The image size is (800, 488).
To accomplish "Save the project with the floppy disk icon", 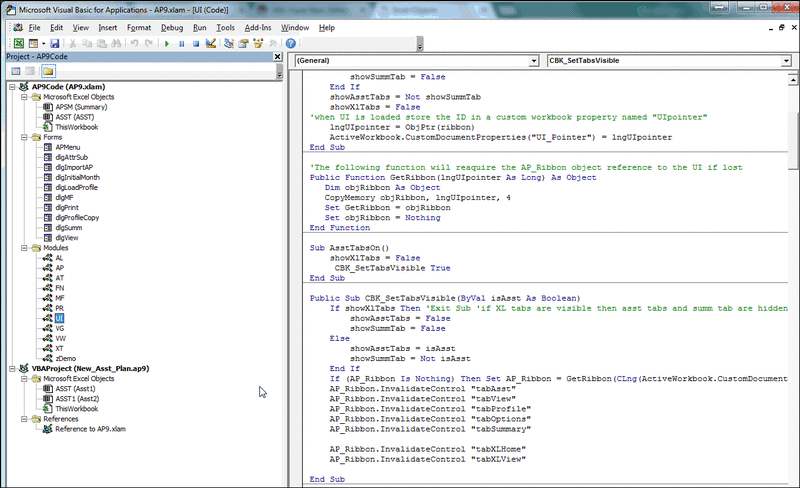I will (x=55, y=43).
